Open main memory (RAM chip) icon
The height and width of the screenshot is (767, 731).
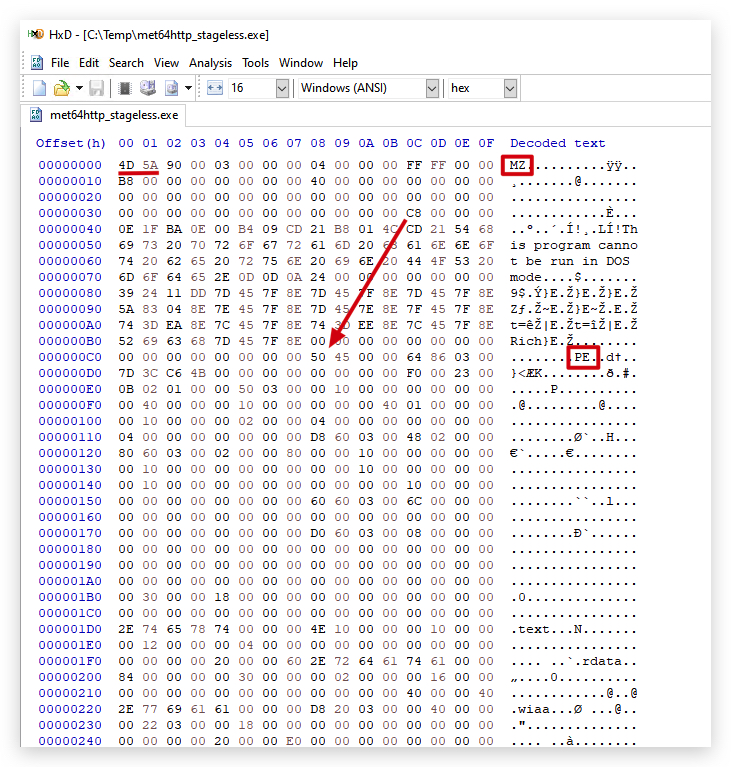coord(125,88)
